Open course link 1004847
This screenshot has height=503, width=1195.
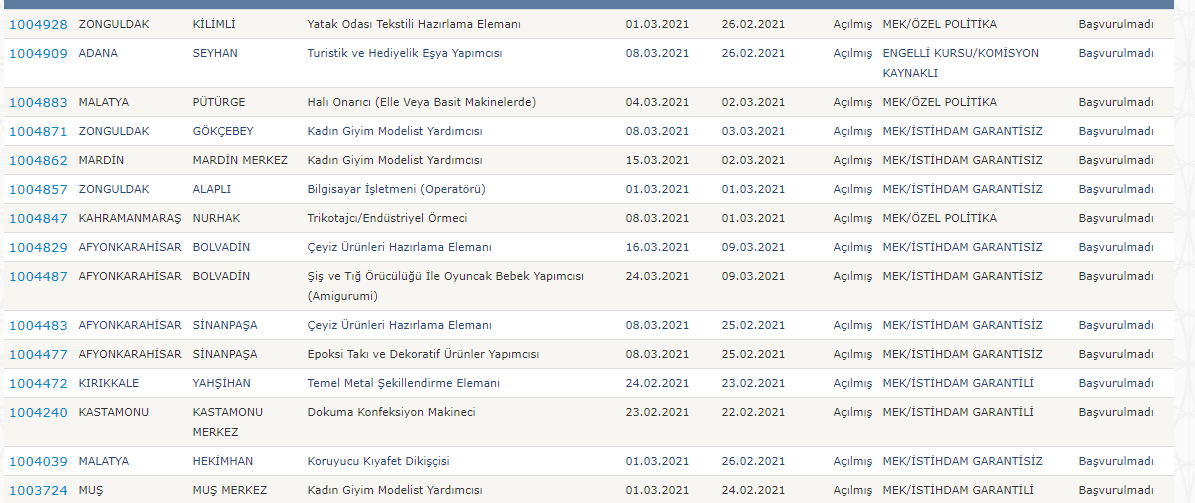pos(38,218)
